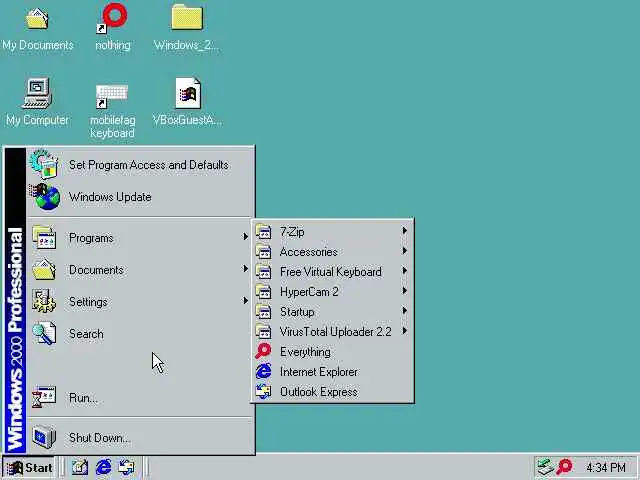Select the 'Everything' text entry
Screen dimensions: 640x480
[x=305, y=352]
